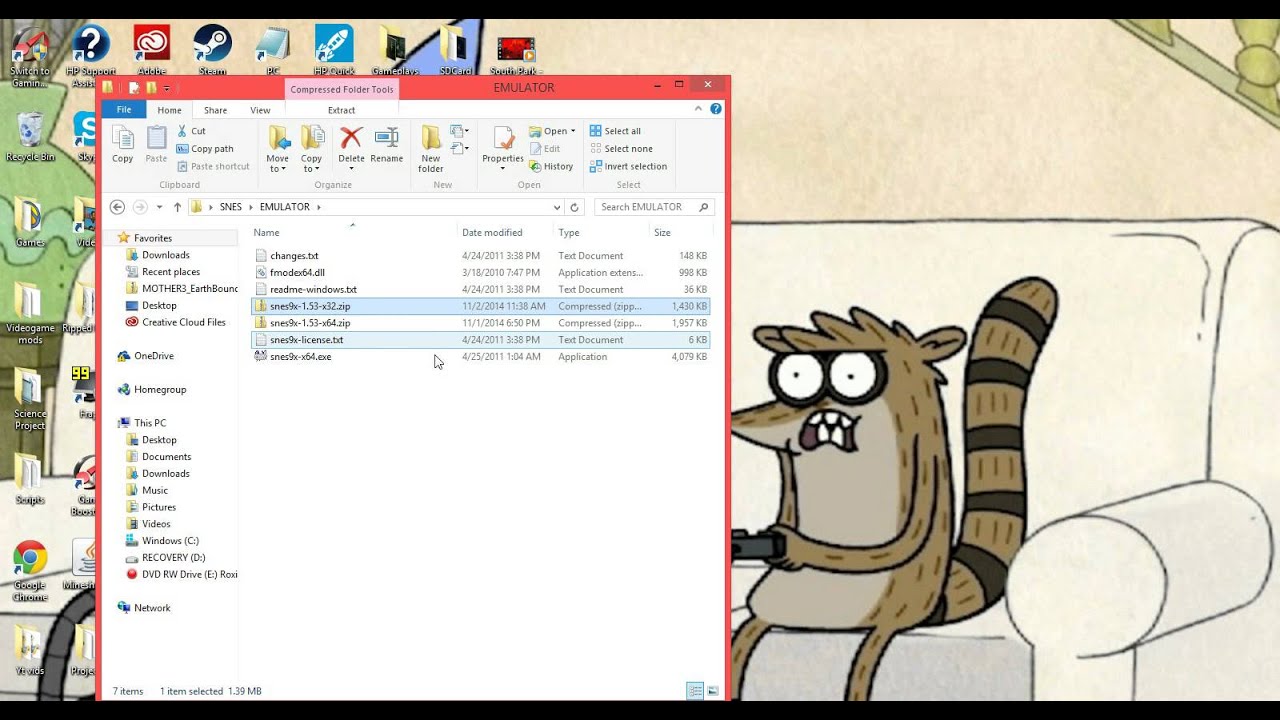Open the New item dropdown in the New group
Screen dimensions: 1280x720
point(460,131)
